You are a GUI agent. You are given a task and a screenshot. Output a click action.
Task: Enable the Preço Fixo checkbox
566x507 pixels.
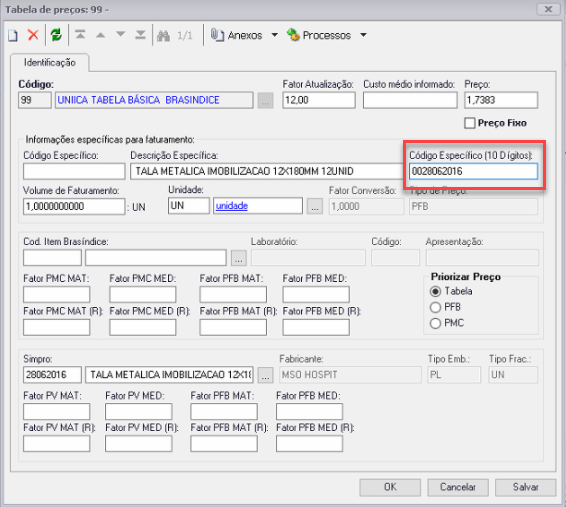pos(470,123)
